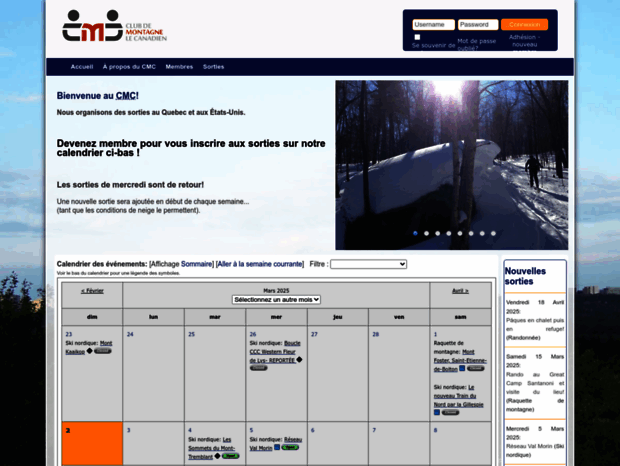Select the first slideshow dot indicator

coord(415,234)
